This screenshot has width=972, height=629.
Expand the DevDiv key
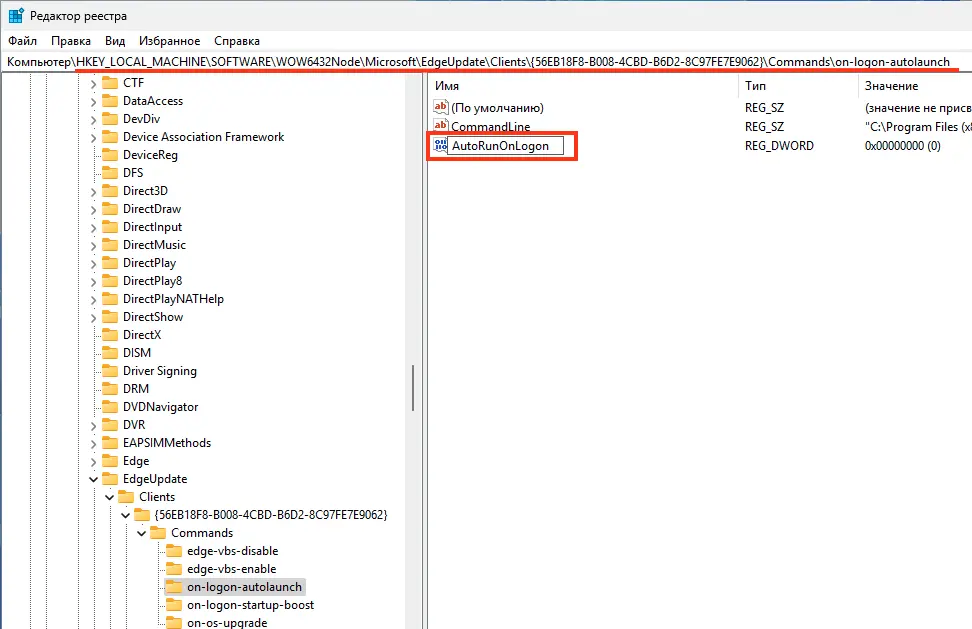(94, 119)
